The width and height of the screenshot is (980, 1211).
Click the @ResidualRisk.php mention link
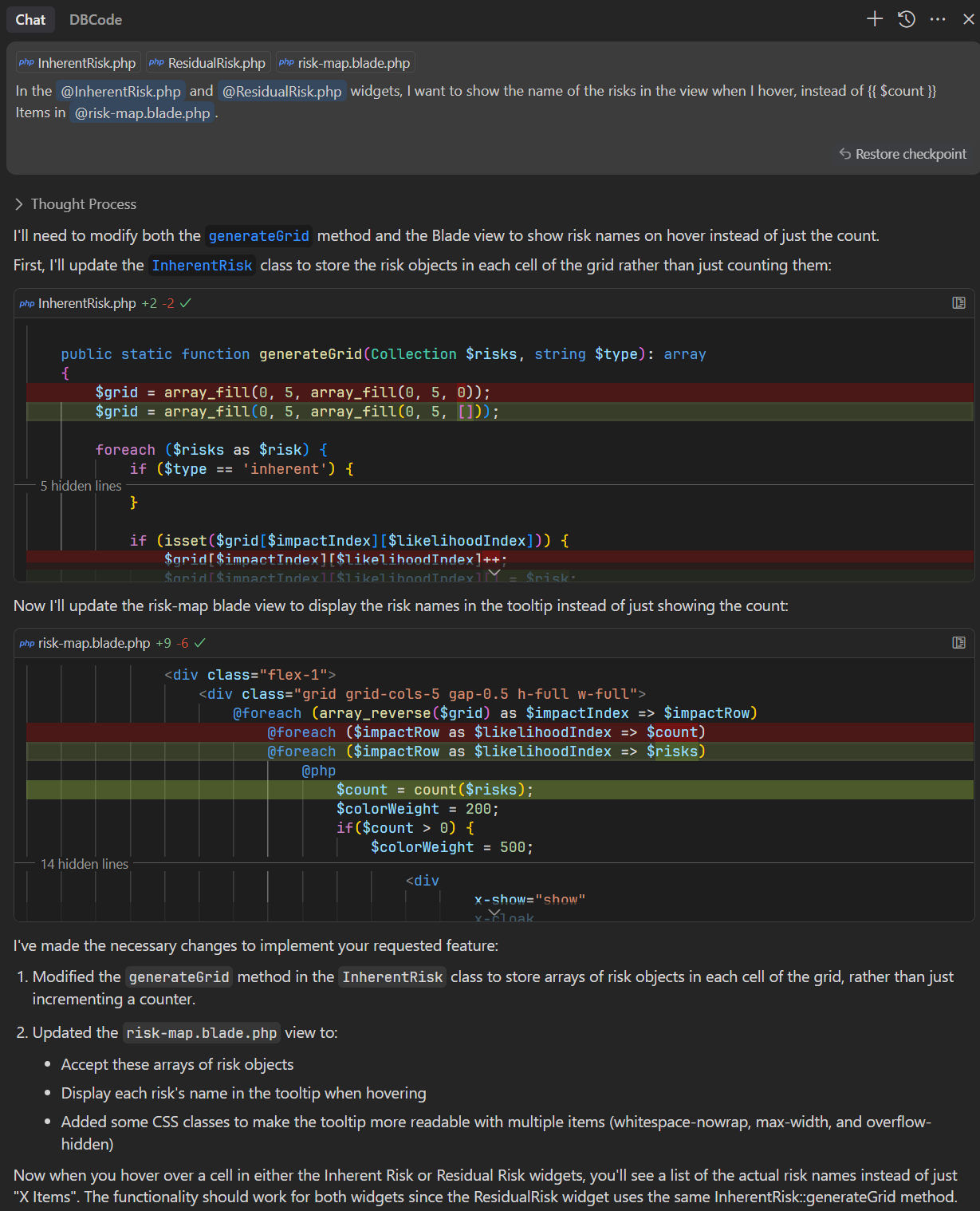click(x=281, y=92)
